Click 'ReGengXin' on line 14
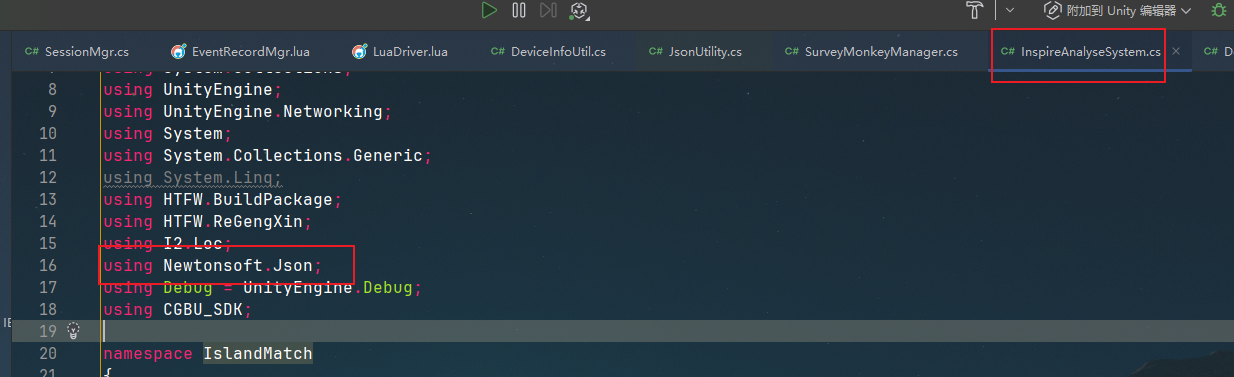 258,221
